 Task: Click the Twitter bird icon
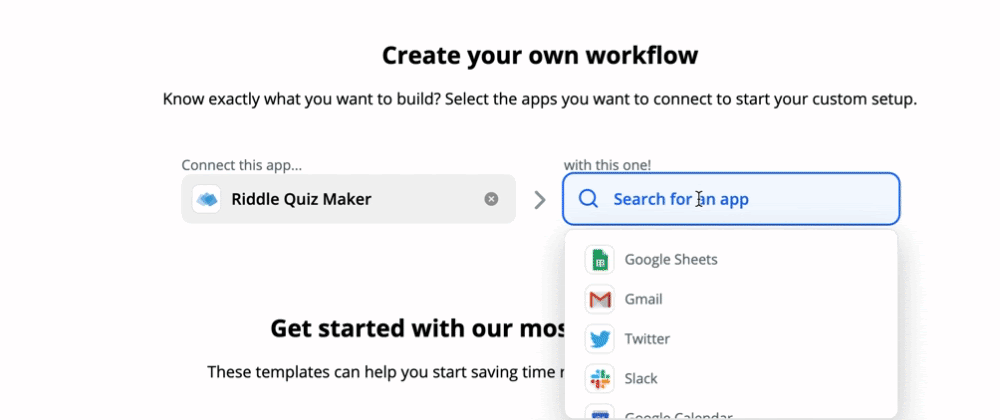click(599, 338)
